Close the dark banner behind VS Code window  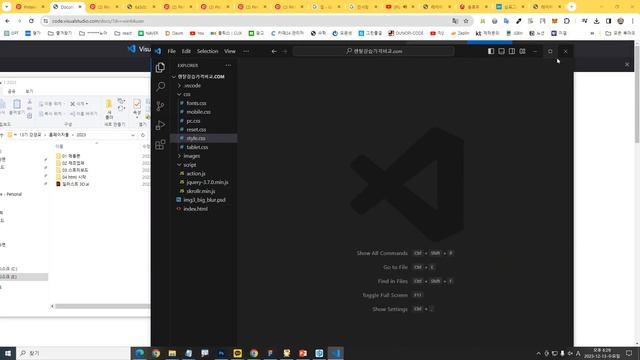[x=627, y=64]
